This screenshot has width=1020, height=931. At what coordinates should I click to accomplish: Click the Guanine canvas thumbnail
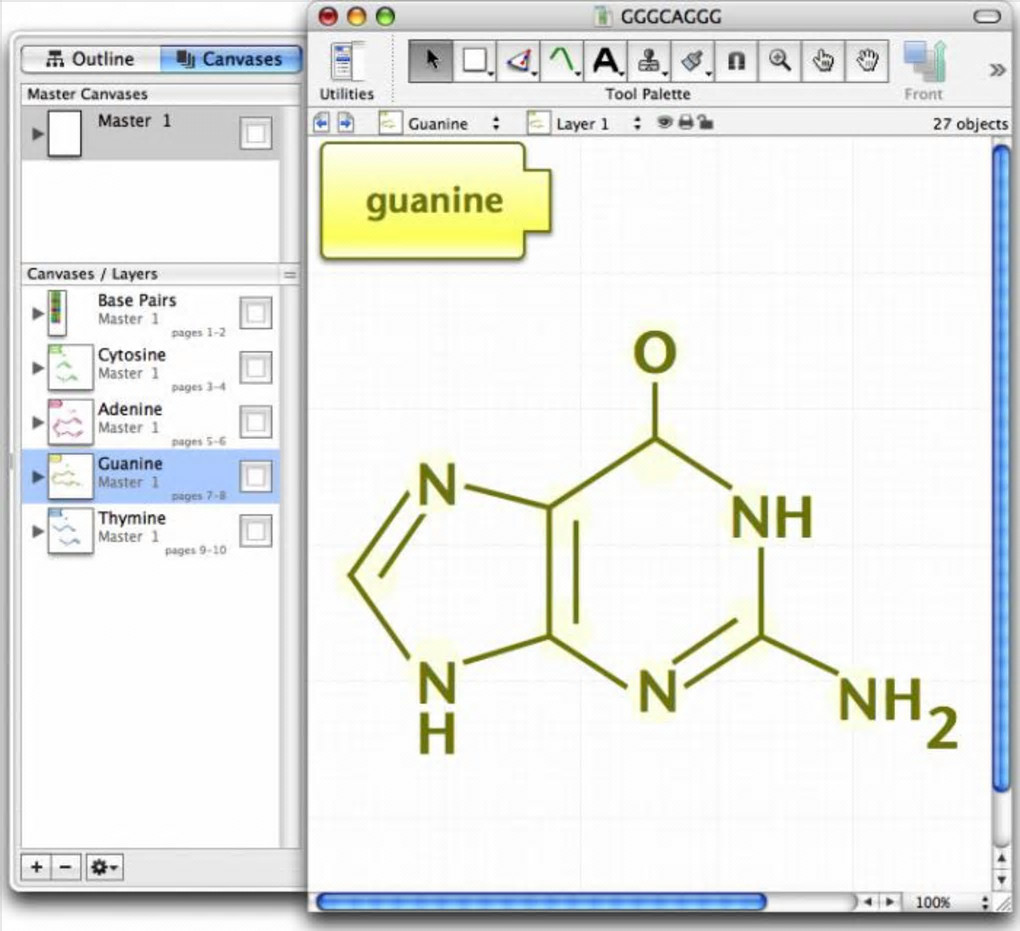pyautogui.click(x=70, y=477)
